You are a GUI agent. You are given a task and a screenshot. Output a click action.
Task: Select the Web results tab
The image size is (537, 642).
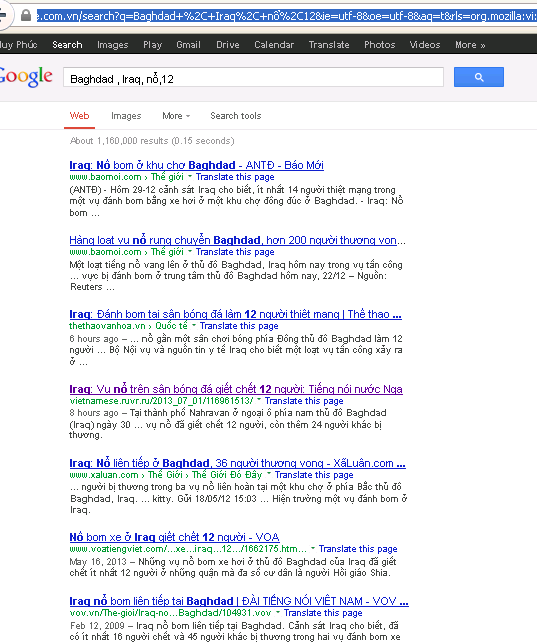pos(79,116)
